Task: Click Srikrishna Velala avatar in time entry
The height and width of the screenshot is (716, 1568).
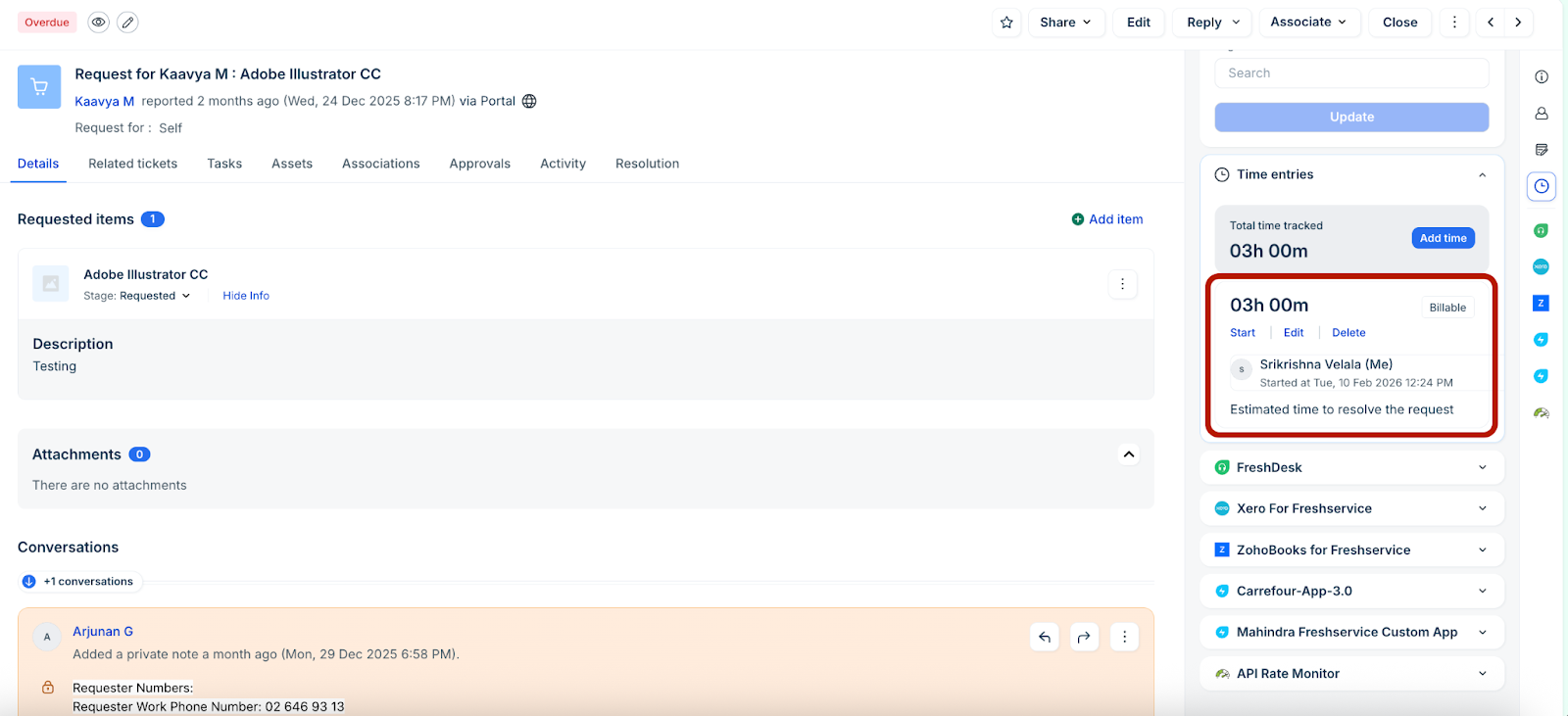Action: (1242, 369)
